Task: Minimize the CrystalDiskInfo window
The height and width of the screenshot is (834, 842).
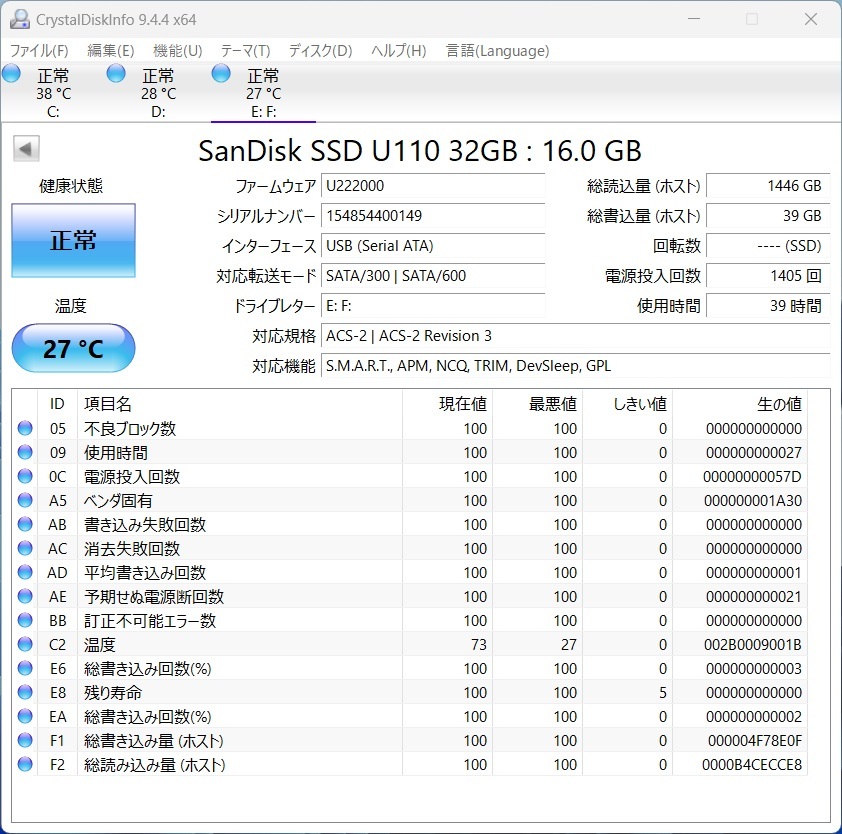Action: pos(694,19)
